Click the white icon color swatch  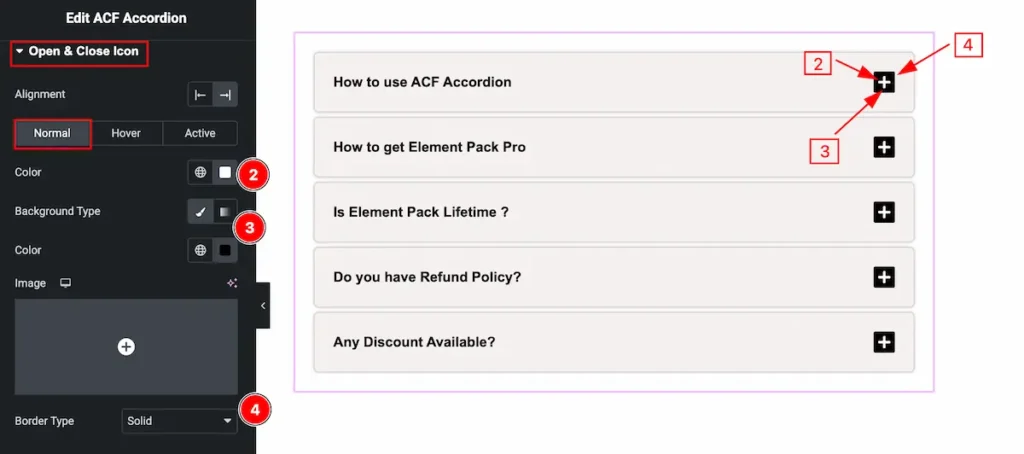click(225, 173)
